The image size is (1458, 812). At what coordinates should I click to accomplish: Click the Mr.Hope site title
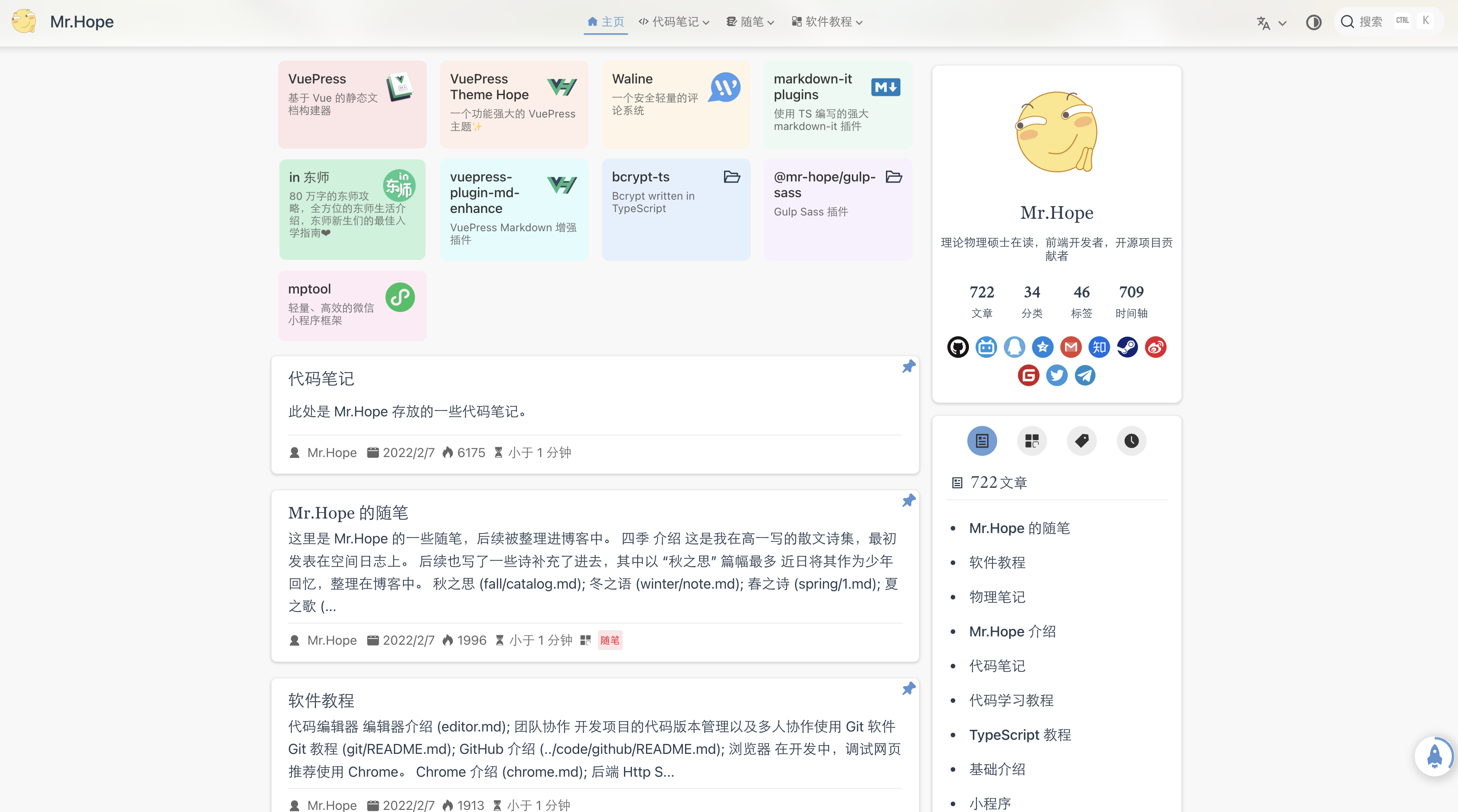coord(81,22)
